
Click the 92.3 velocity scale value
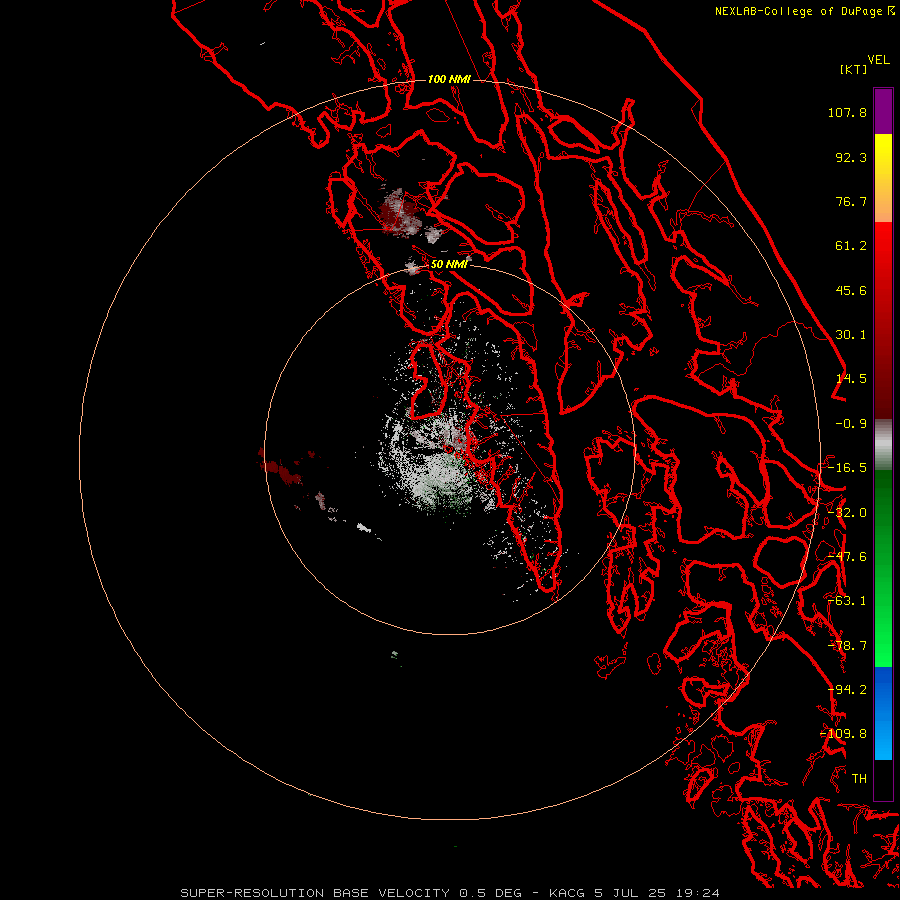pos(851,157)
